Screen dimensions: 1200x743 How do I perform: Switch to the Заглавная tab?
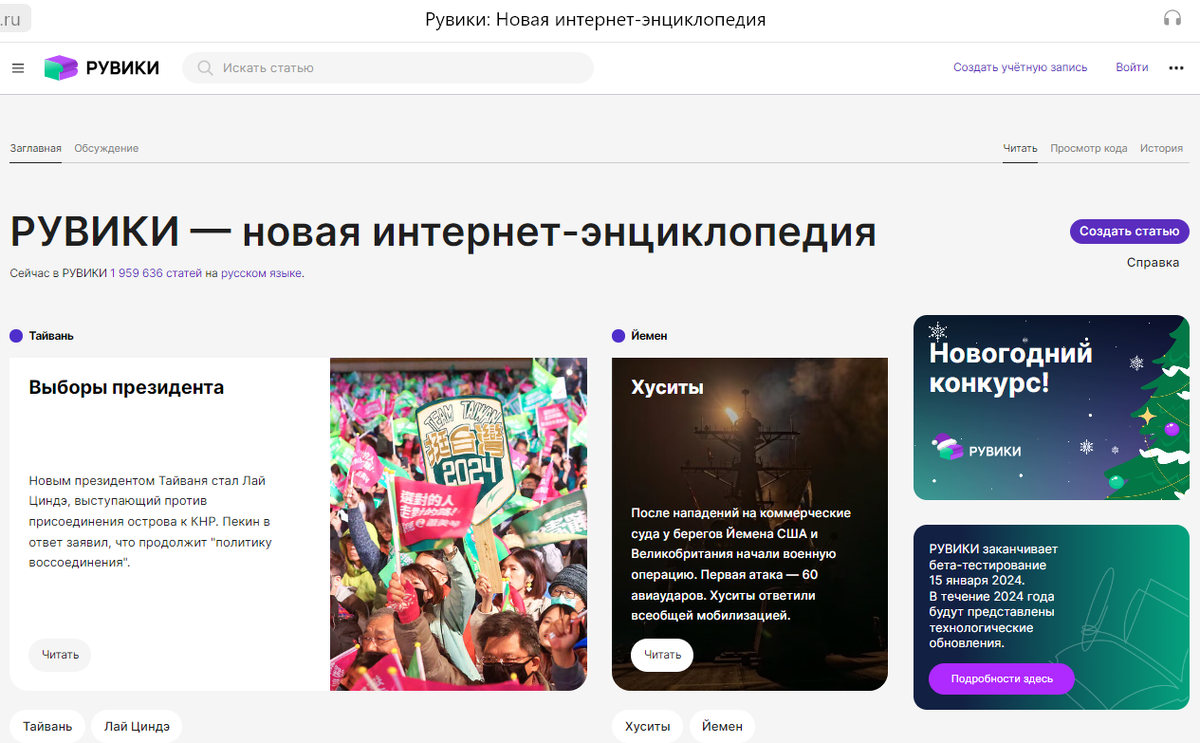[x=36, y=148]
